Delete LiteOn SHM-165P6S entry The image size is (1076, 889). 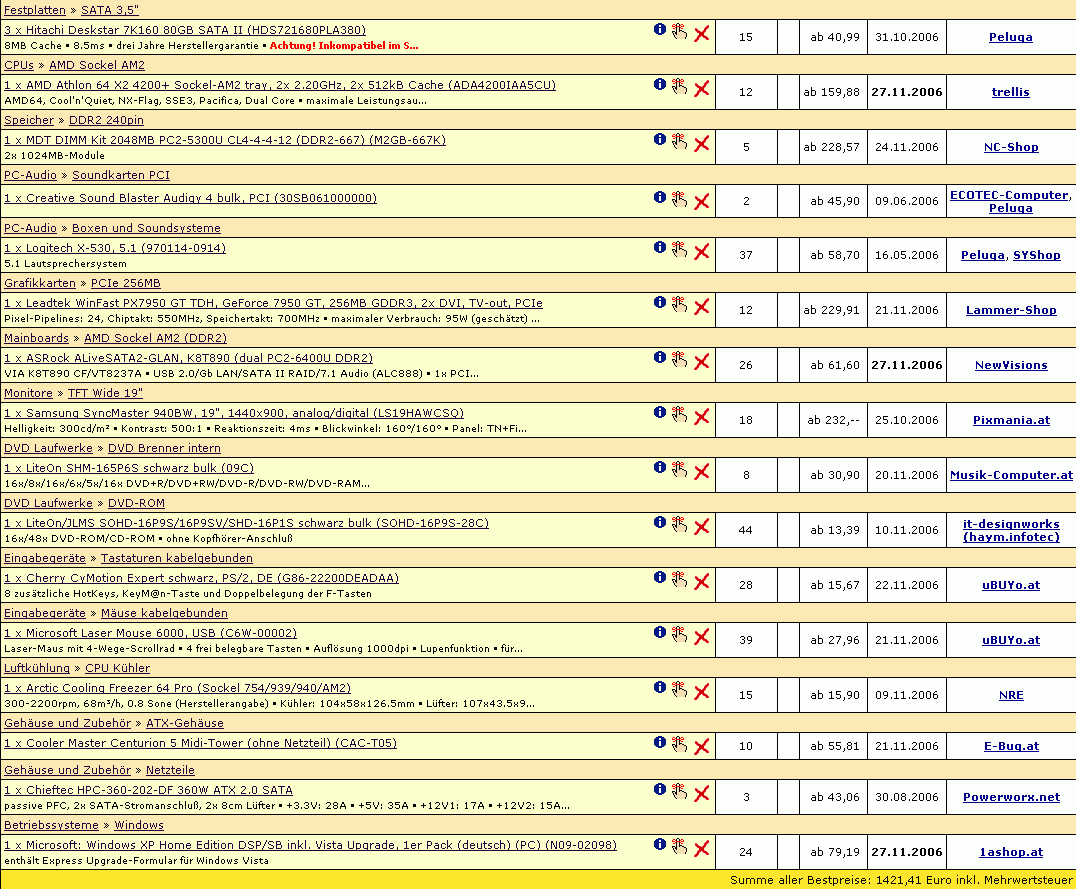pos(701,471)
